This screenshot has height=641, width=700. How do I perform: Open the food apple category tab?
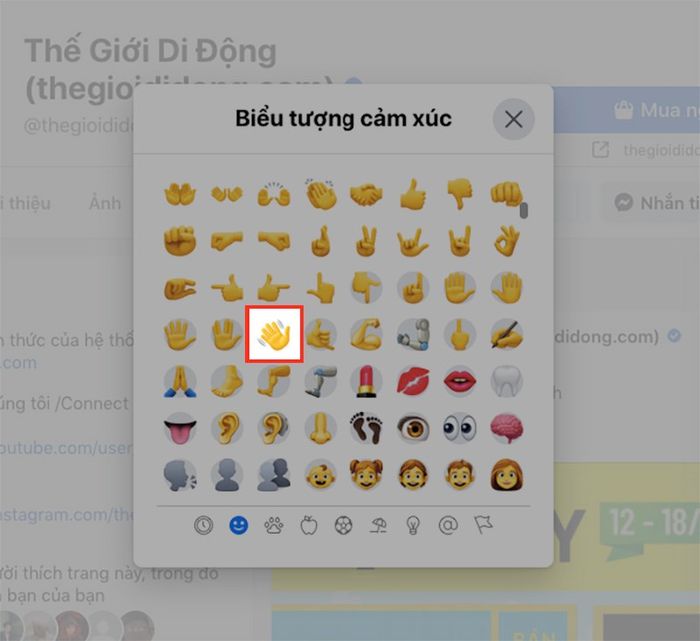pos(309,525)
